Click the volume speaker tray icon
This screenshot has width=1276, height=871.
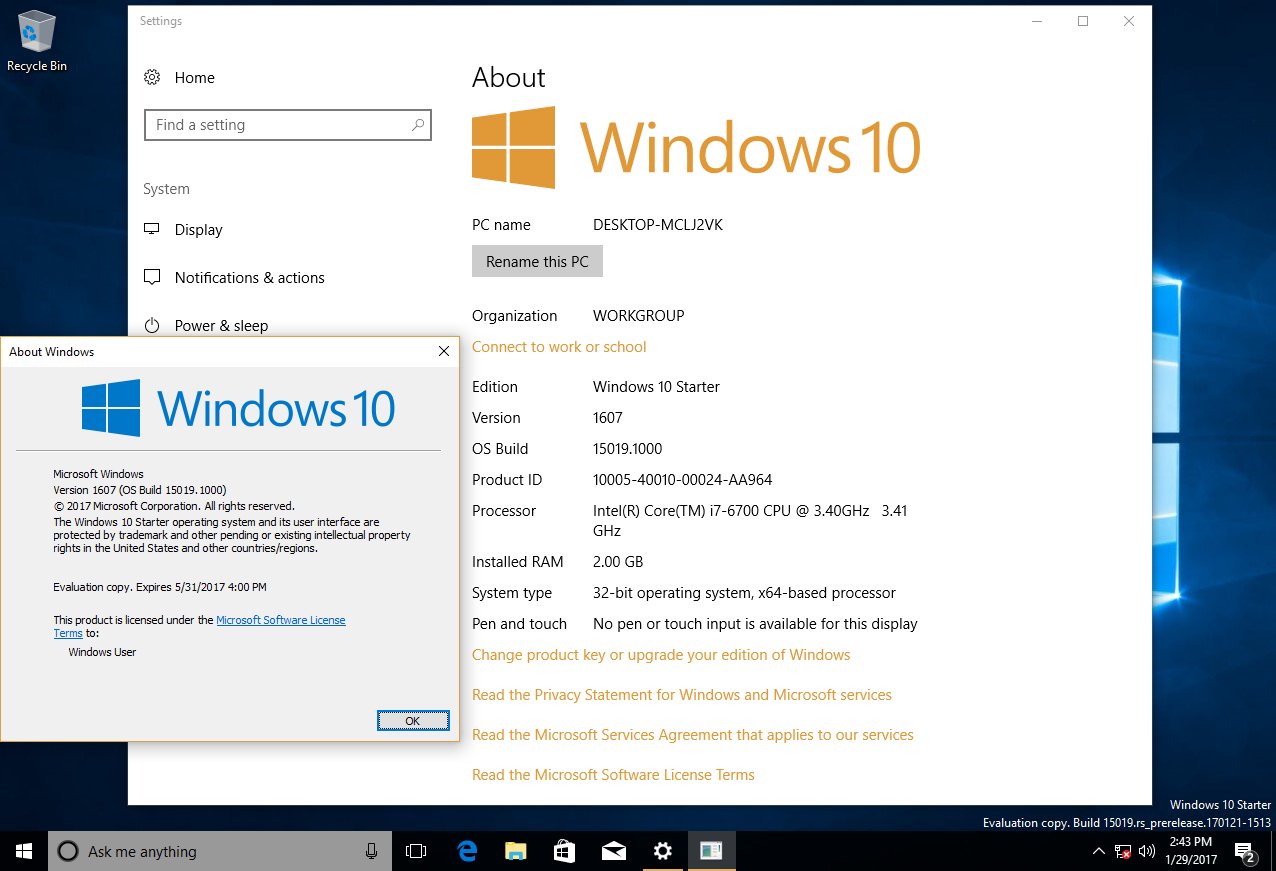[x=1148, y=852]
